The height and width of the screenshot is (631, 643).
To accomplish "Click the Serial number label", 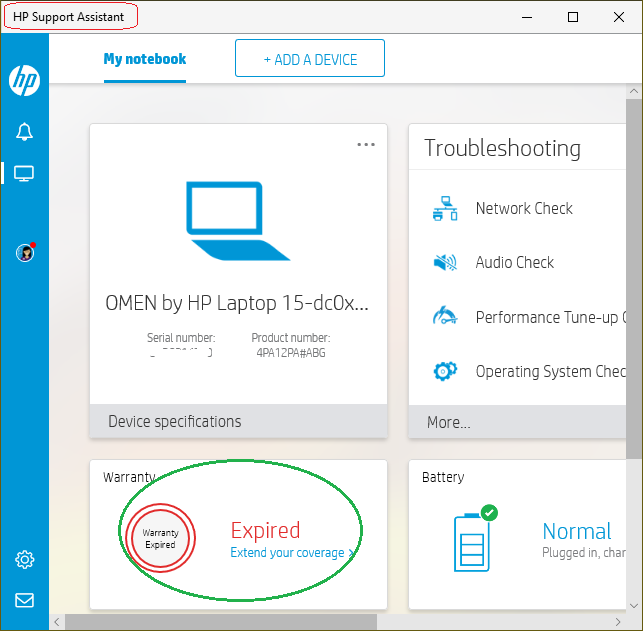I will 181,338.
